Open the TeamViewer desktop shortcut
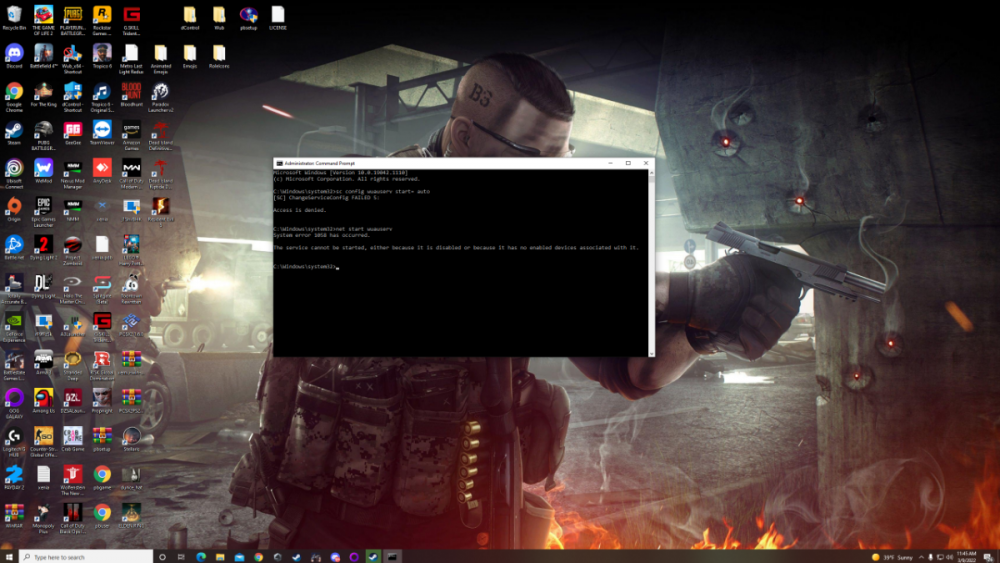The width and height of the screenshot is (1000, 563). [x=101, y=131]
